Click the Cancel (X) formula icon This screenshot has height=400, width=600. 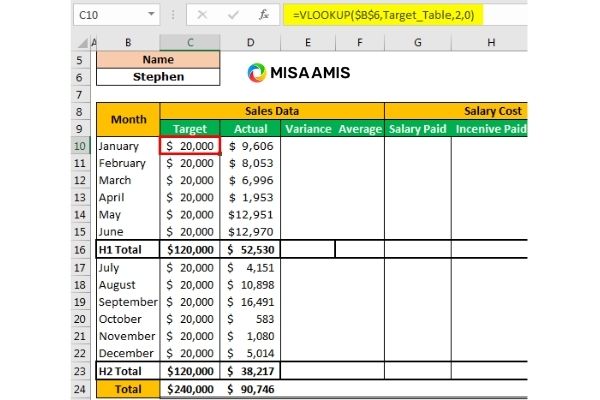202,15
